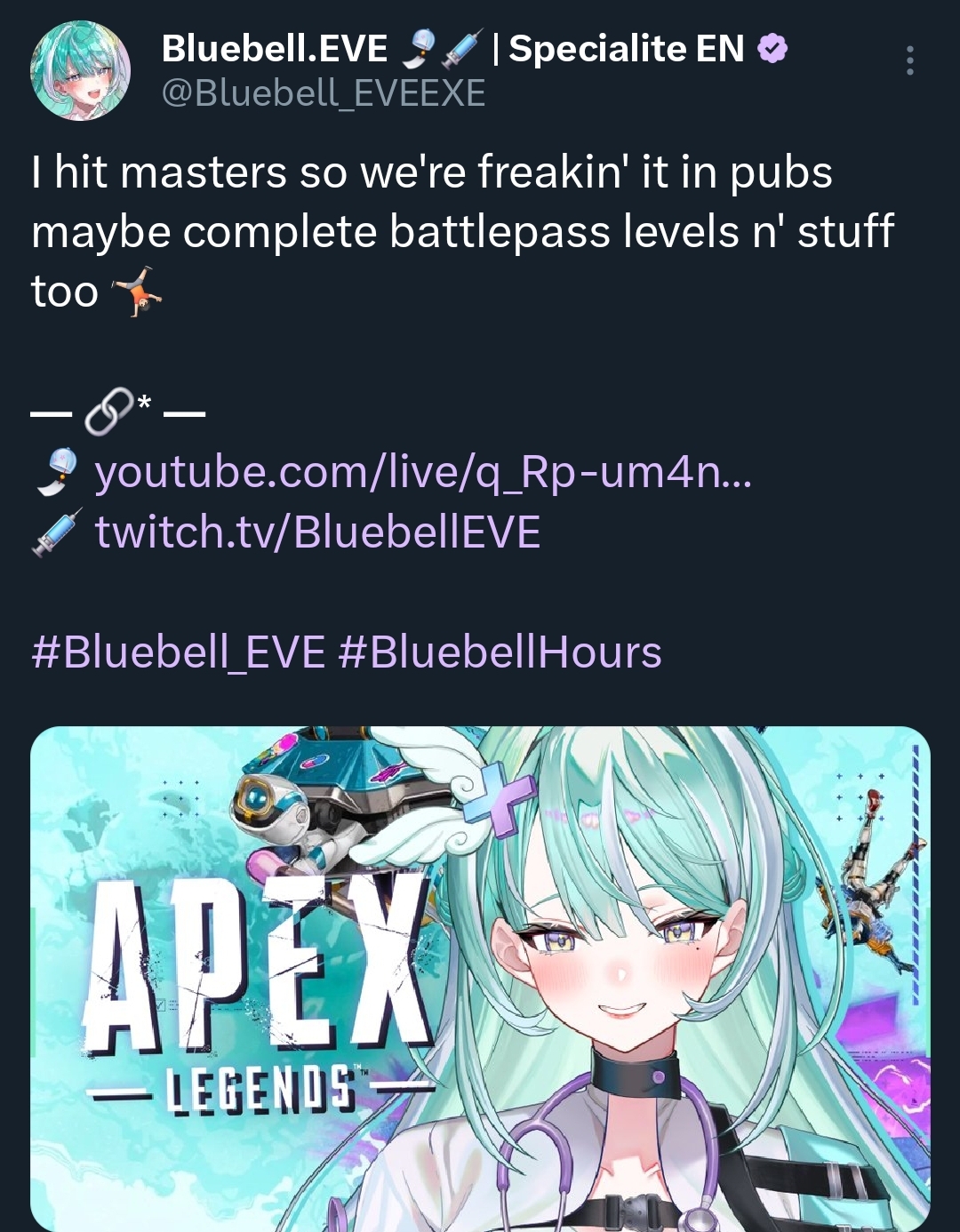Tap the syringe emoji in the display name
The height and width of the screenshot is (1232, 960).
pyautogui.click(x=462, y=48)
